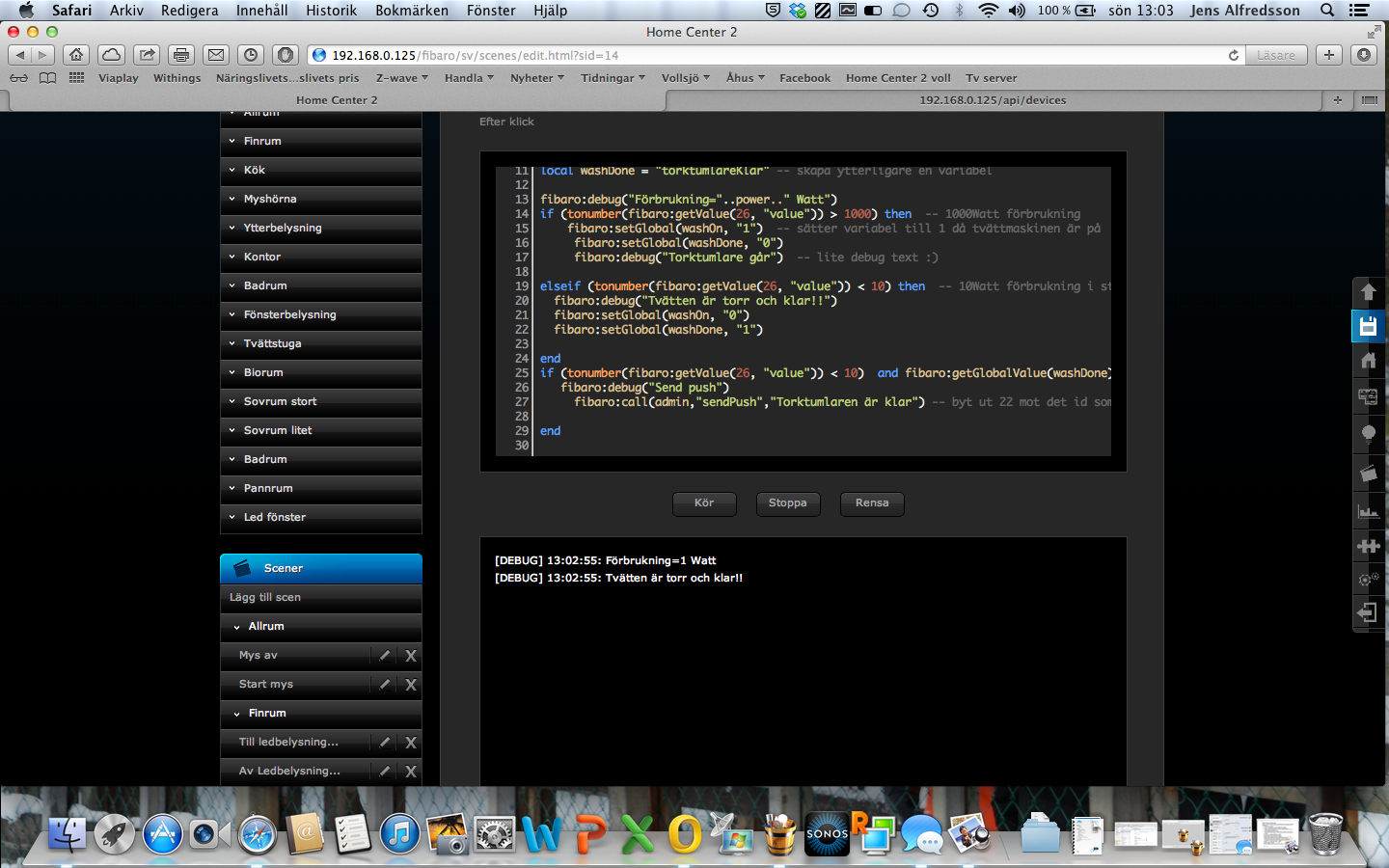The image size is (1389, 868).
Task: Click the Stoppa button
Action: click(x=788, y=503)
